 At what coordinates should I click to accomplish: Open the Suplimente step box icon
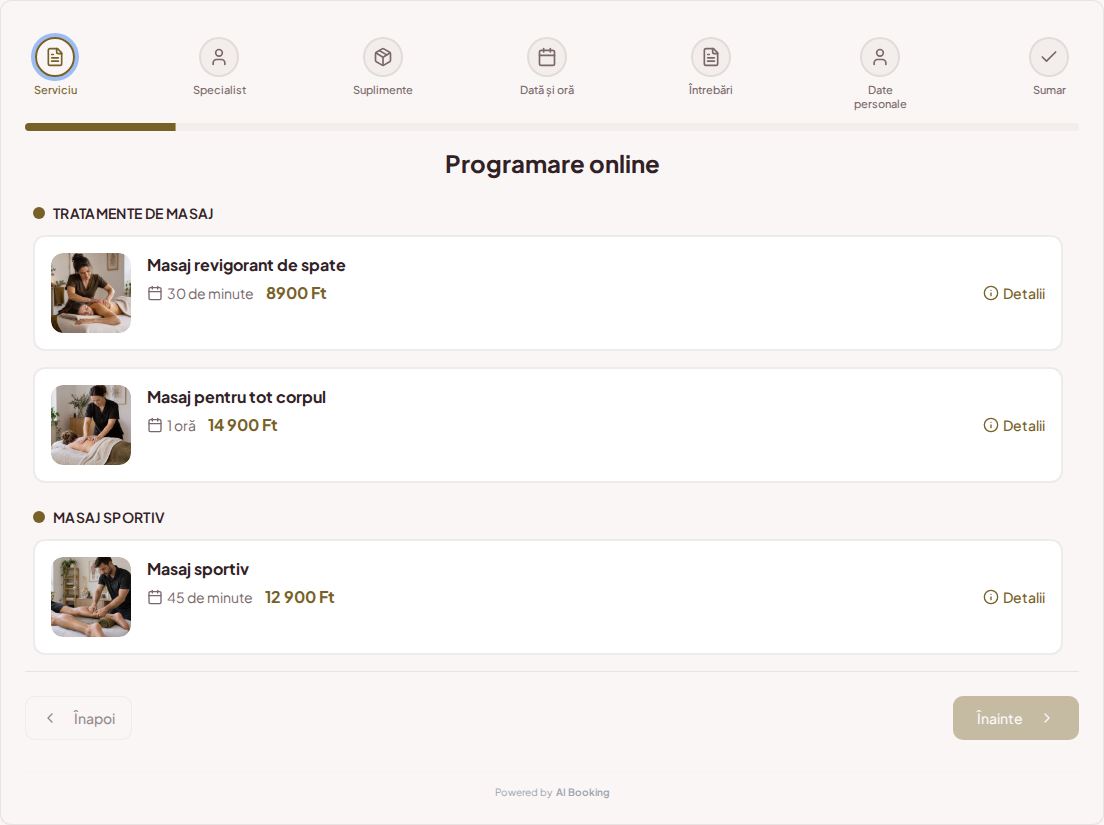[x=383, y=57]
